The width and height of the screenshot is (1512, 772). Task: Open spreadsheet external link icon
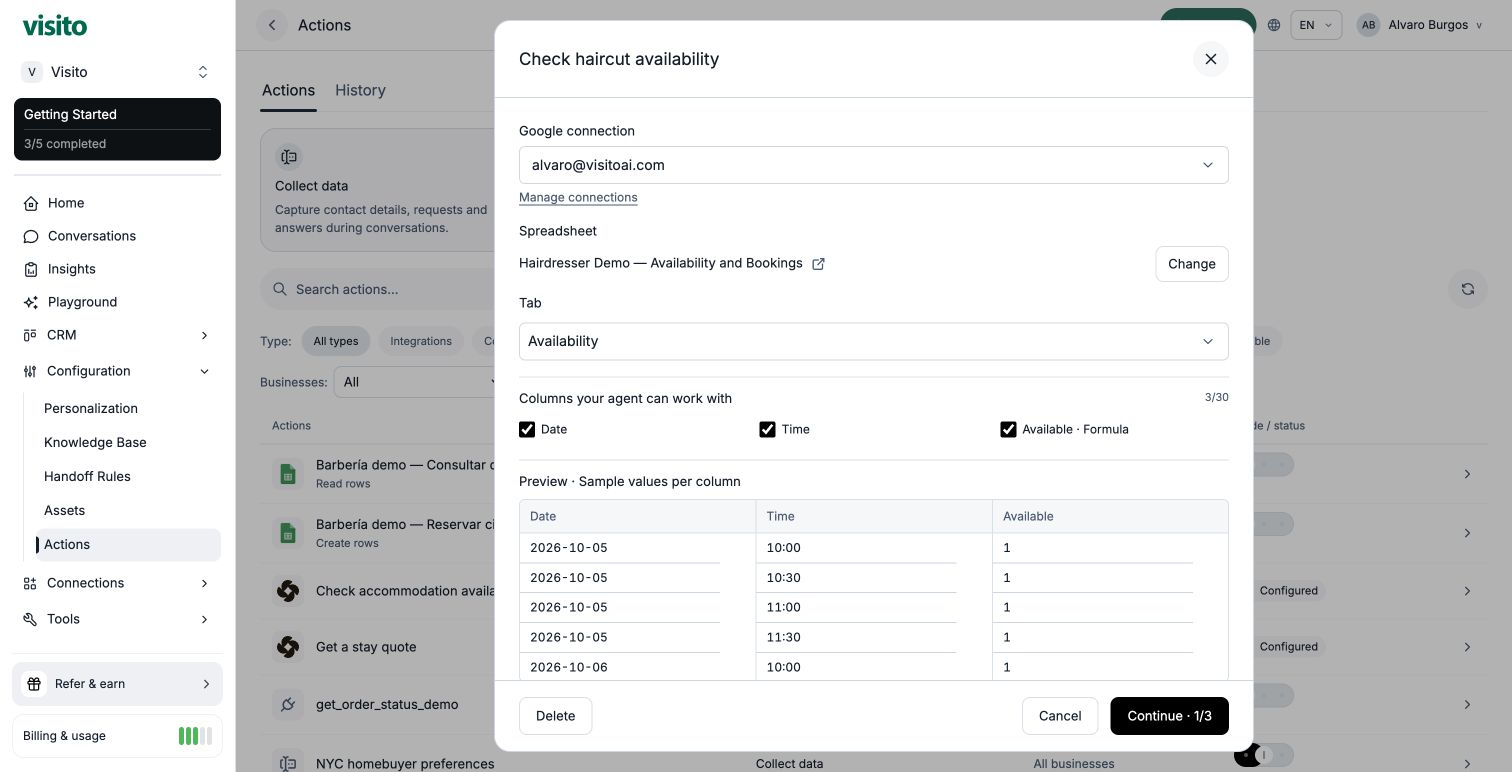coord(818,264)
